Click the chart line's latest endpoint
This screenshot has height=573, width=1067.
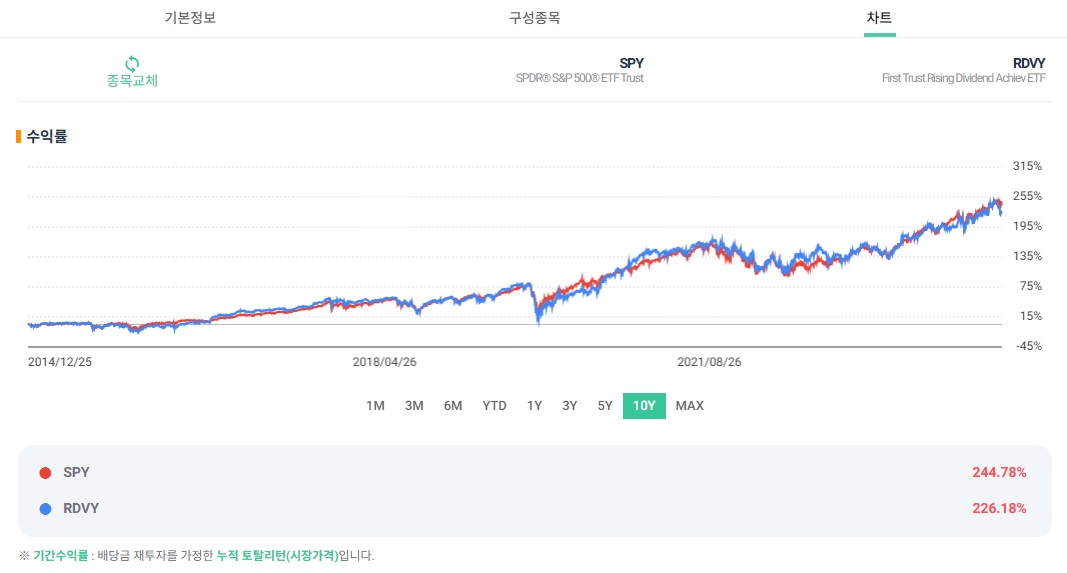[x=1000, y=208]
